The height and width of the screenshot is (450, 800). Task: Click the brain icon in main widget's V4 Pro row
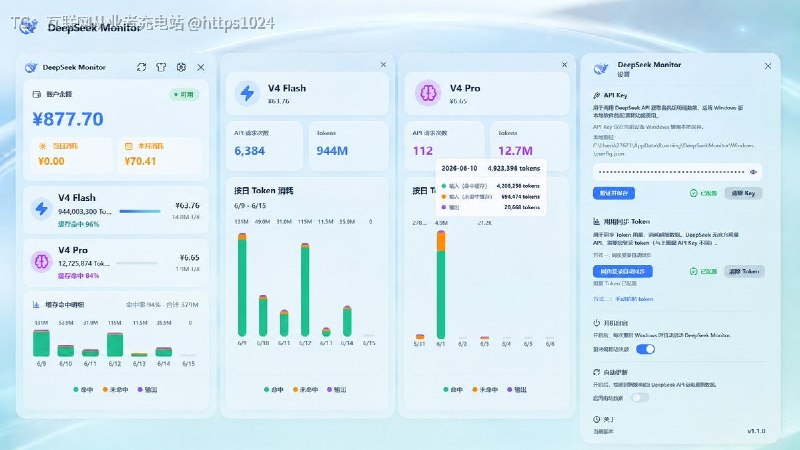click(x=41, y=261)
